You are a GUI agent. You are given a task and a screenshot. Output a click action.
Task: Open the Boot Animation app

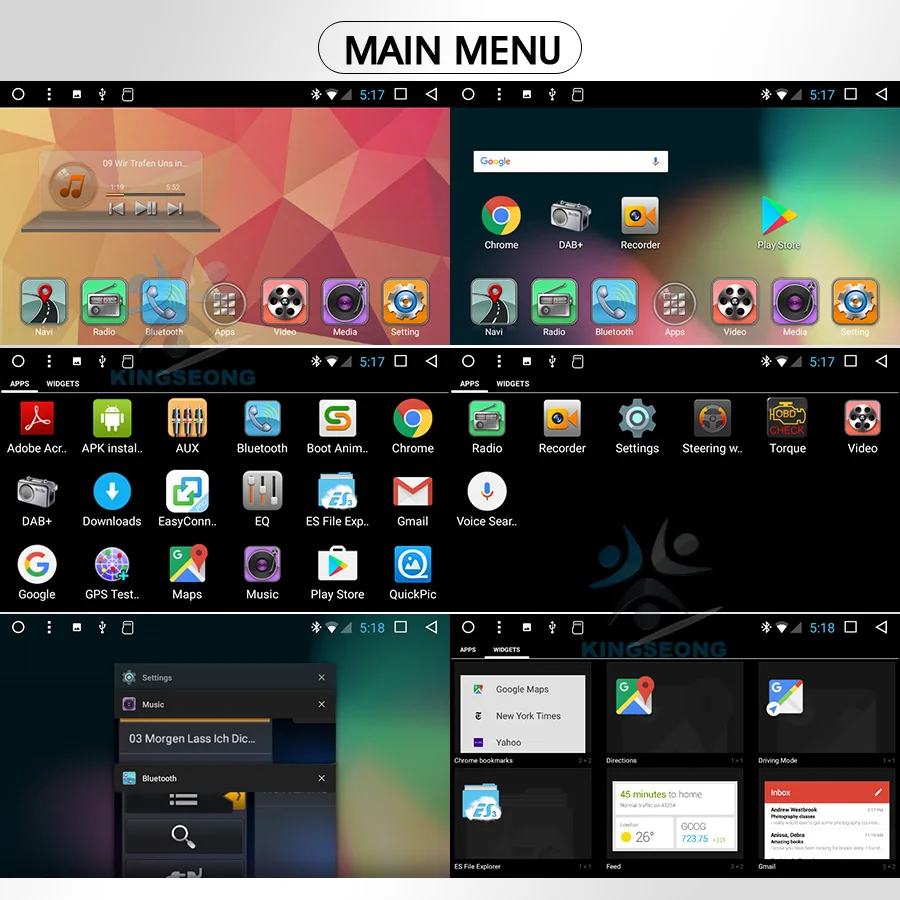(x=338, y=419)
